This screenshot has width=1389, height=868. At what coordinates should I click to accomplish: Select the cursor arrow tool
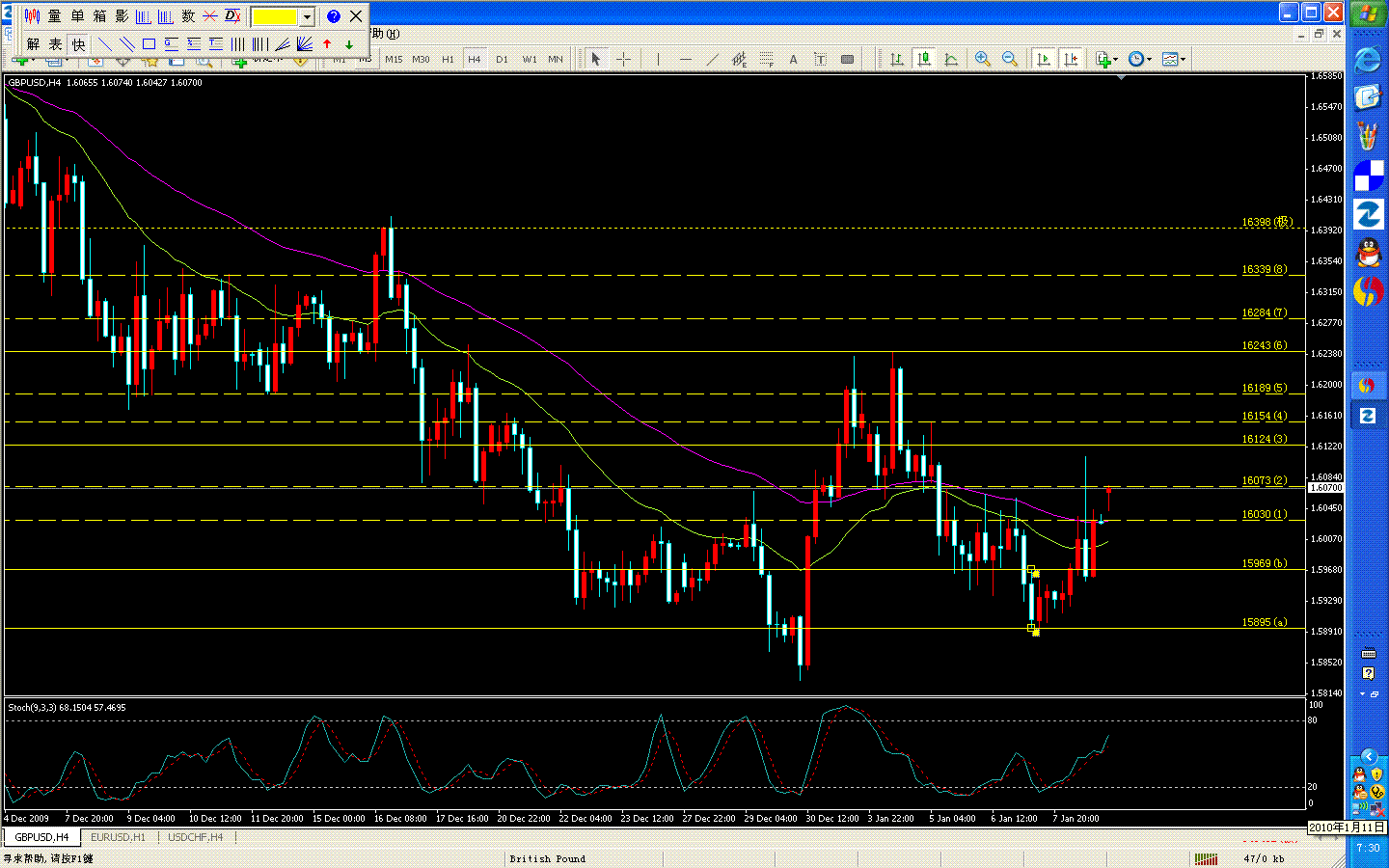coord(596,60)
